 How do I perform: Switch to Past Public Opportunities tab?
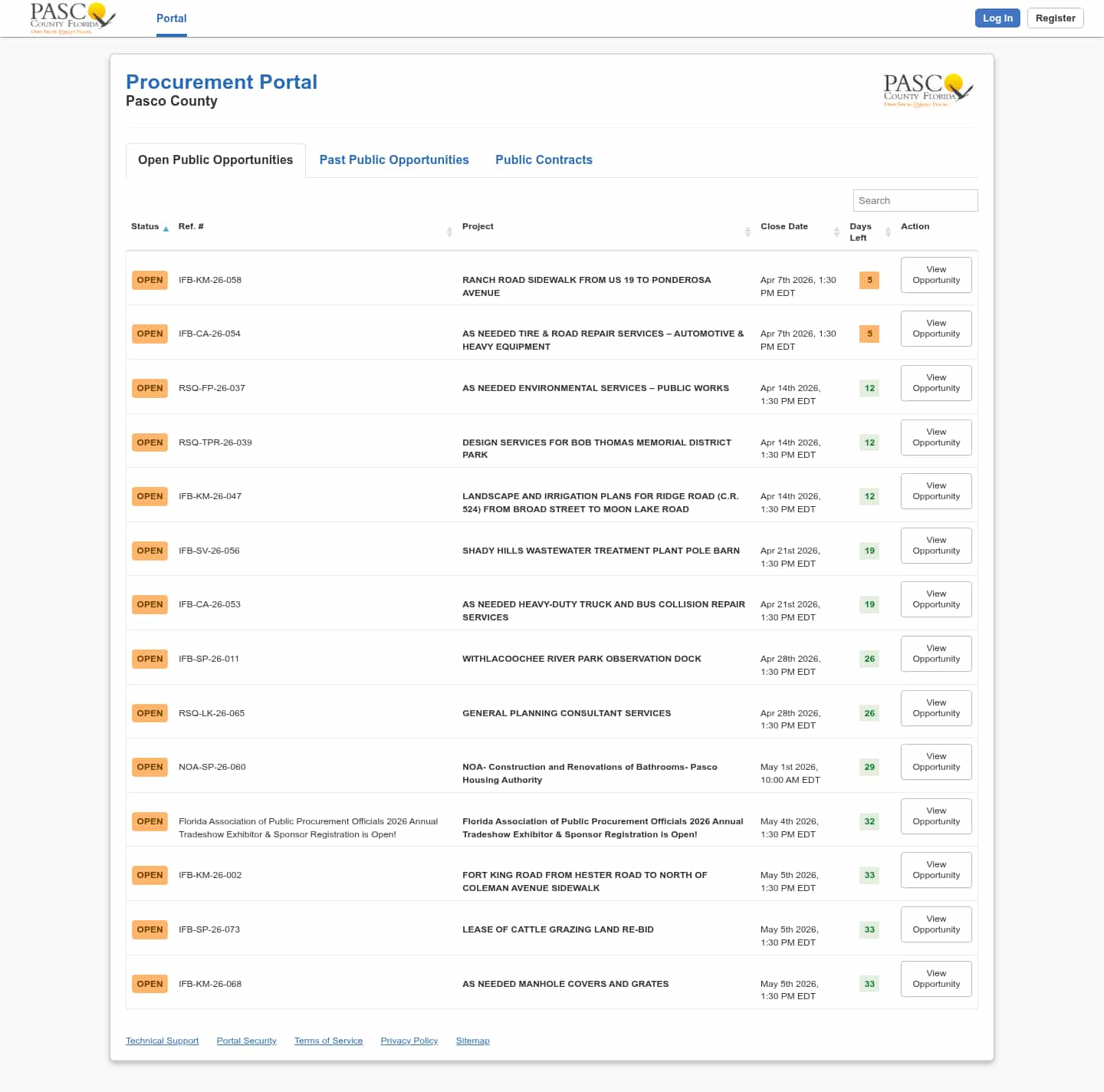click(394, 160)
